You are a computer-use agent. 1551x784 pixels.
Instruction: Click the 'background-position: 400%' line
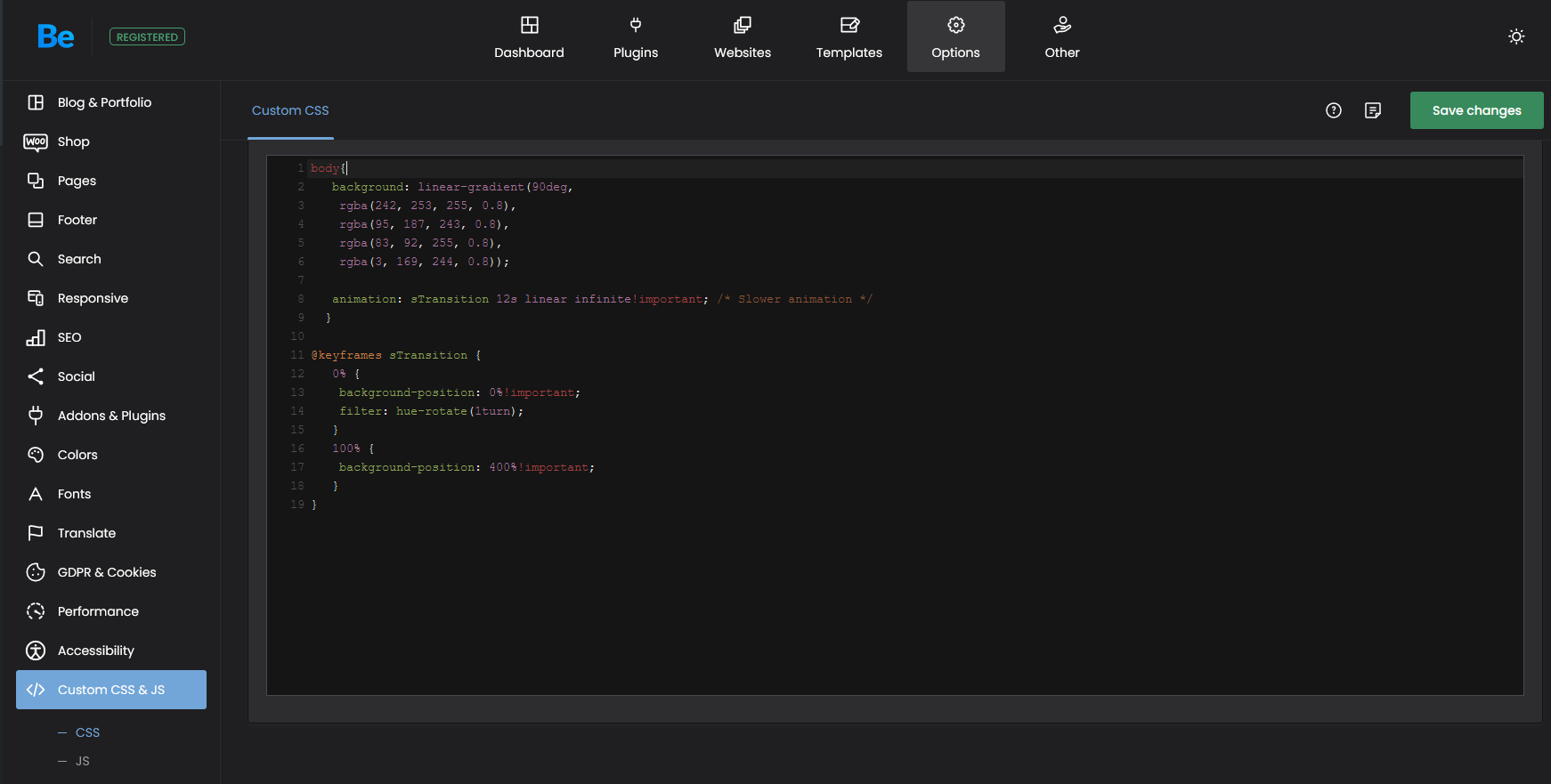pyautogui.click(x=467, y=467)
